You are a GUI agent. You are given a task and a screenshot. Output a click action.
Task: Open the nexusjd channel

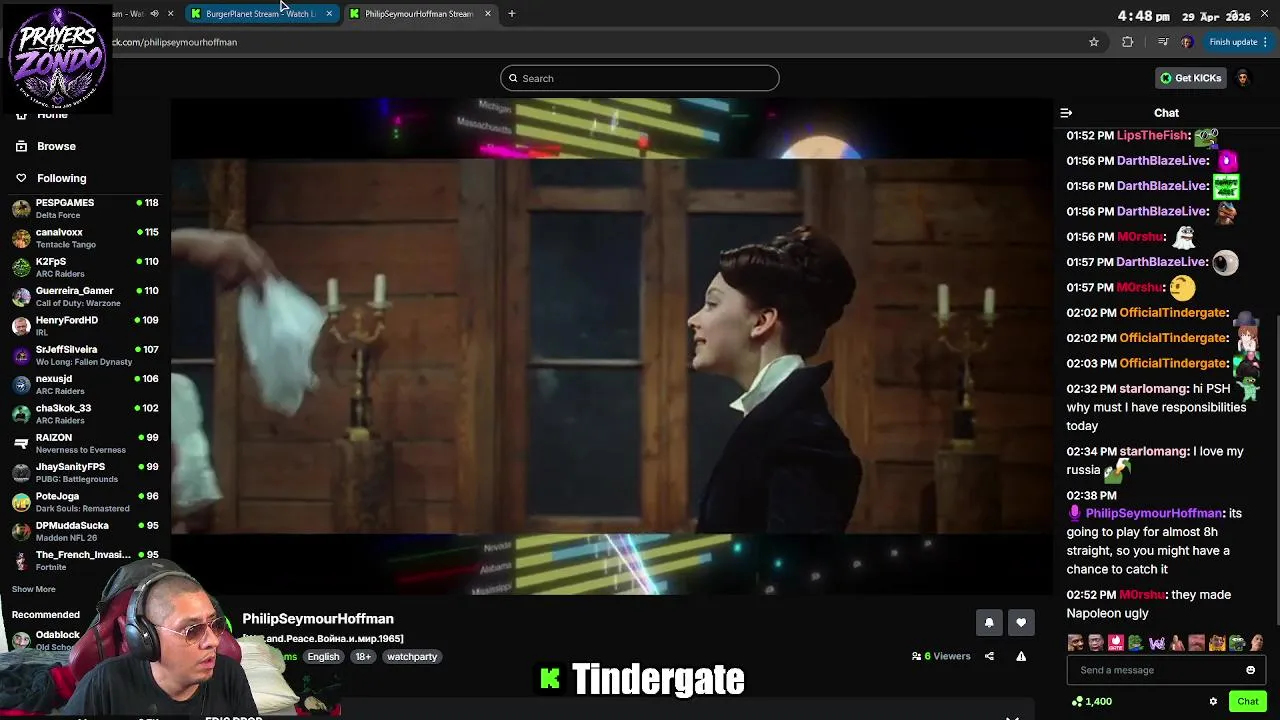[85, 384]
